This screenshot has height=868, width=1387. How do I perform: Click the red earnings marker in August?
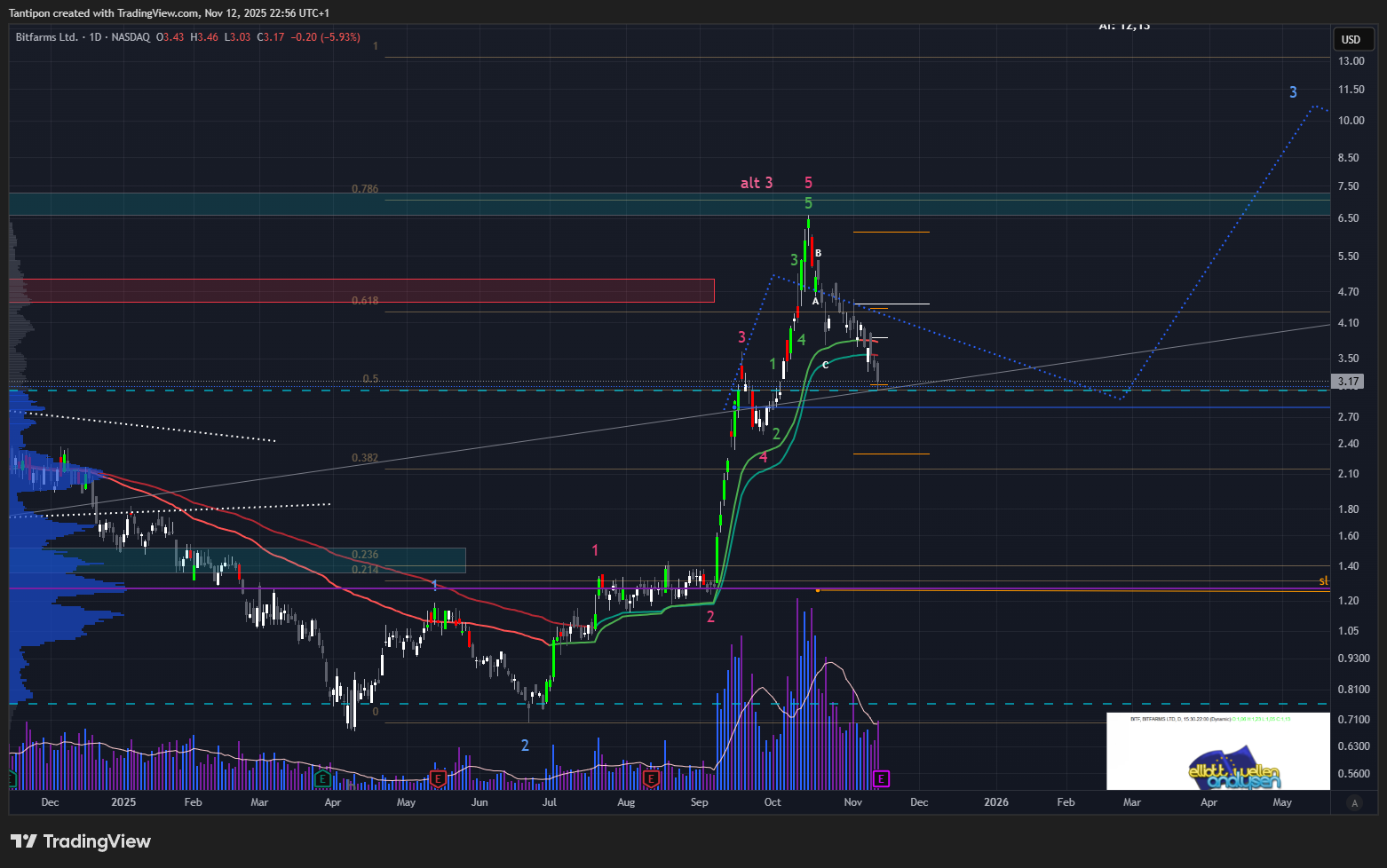point(651,779)
